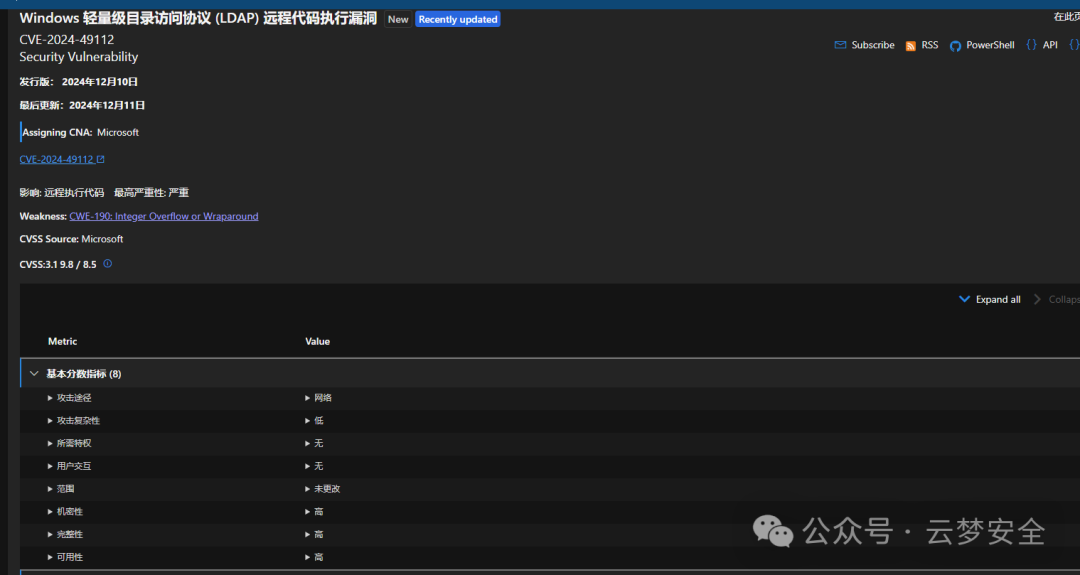The image size is (1080, 575).
Task: Click the API curly braces icon
Action: click(x=1031, y=45)
